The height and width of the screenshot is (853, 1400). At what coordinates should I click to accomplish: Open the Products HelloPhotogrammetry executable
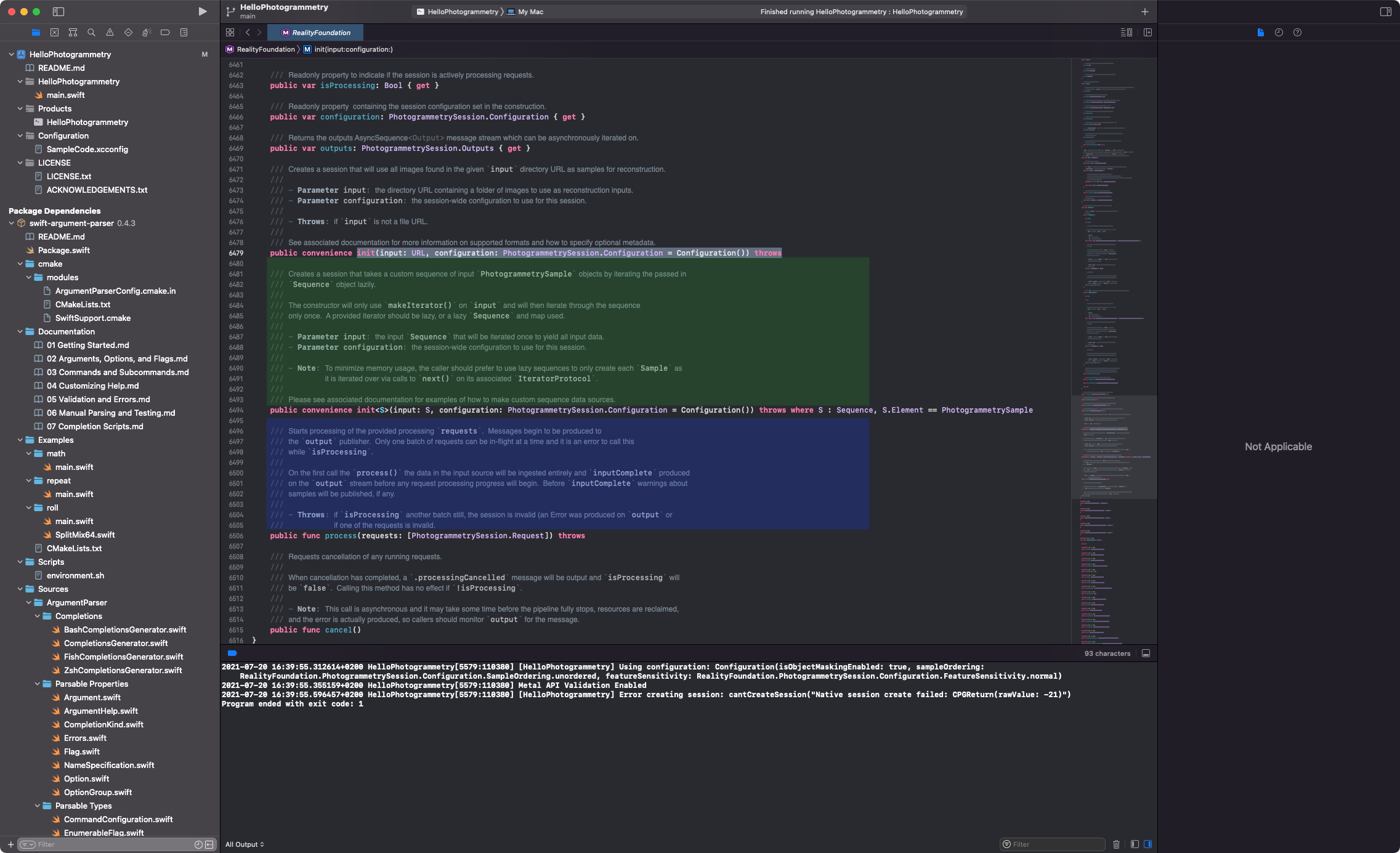click(87, 122)
